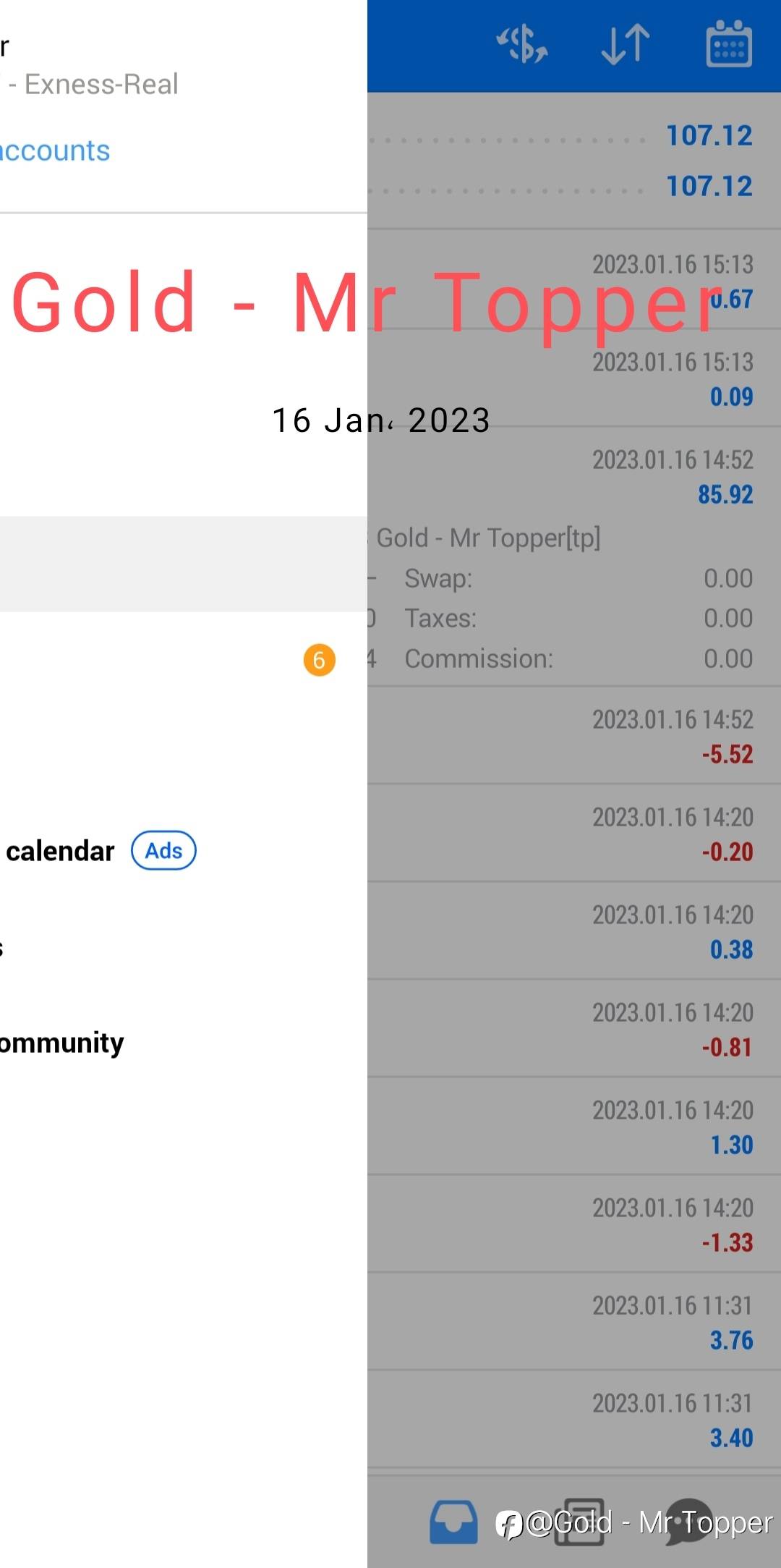Screen dimensions: 781x1568
Task: Tap the 1.30 profit trade row
Action: click(x=573, y=1127)
